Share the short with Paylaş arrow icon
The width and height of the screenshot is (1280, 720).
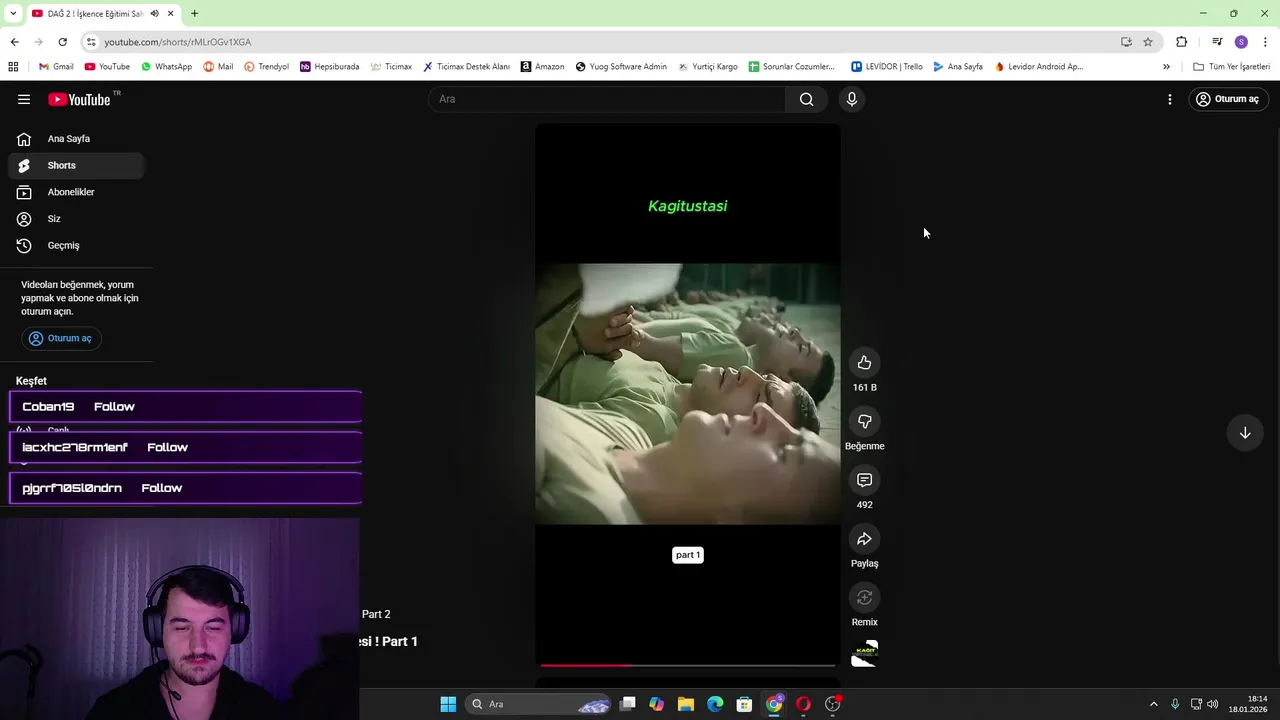tap(864, 539)
